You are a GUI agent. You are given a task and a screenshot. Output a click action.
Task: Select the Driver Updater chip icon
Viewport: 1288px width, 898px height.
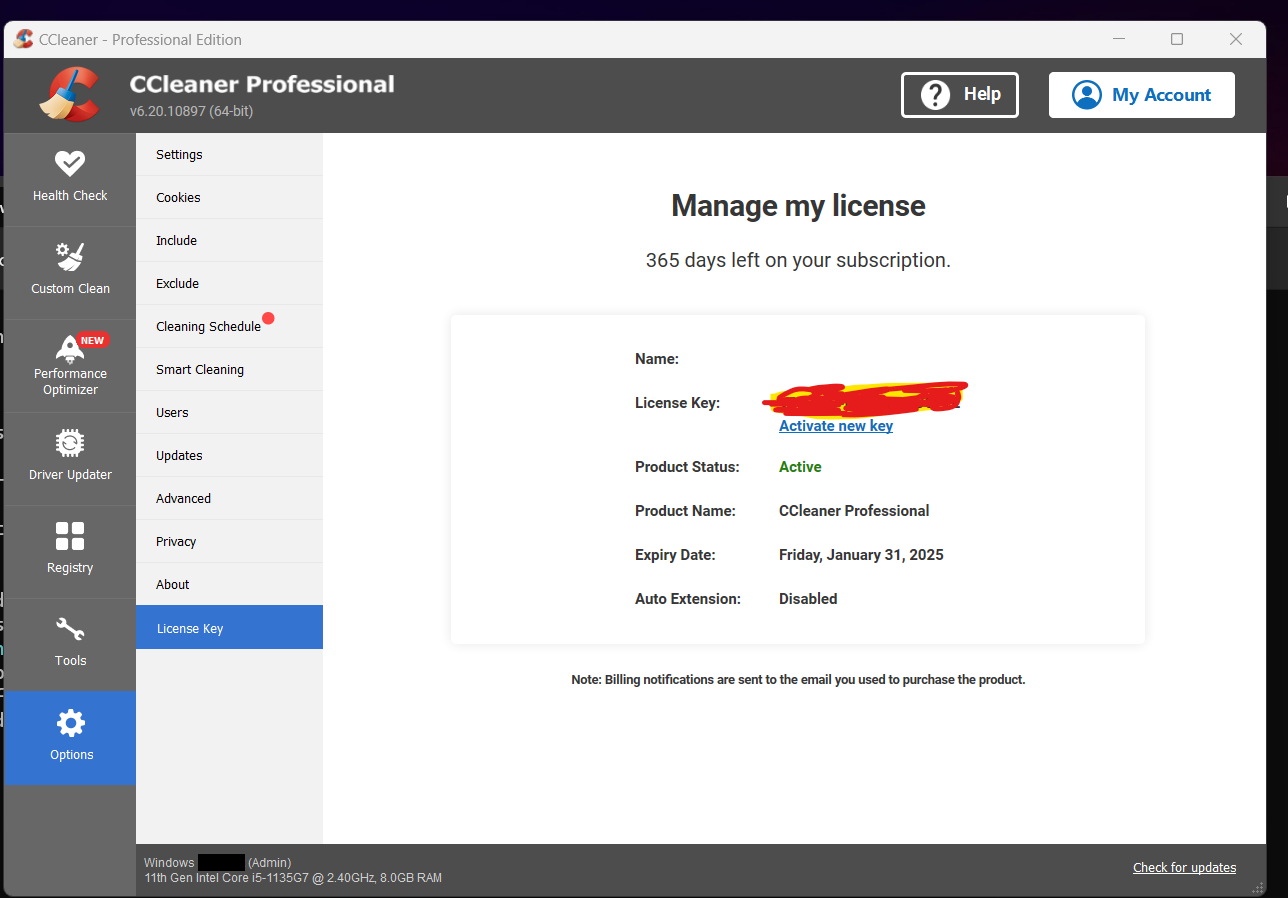click(70, 443)
